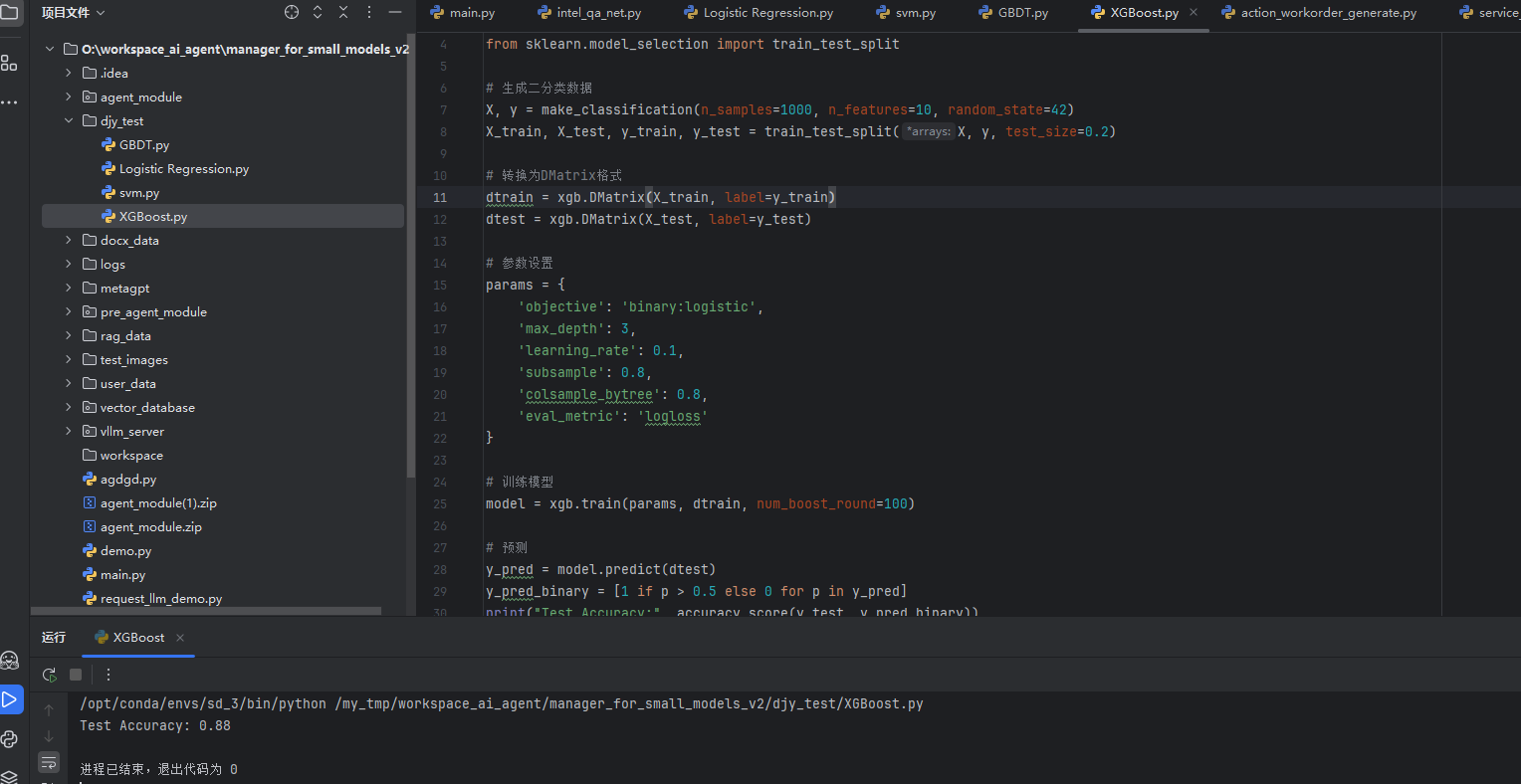Activate the Run tool window sidebar icon
The image size is (1521, 784).
click(x=12, y=699)
